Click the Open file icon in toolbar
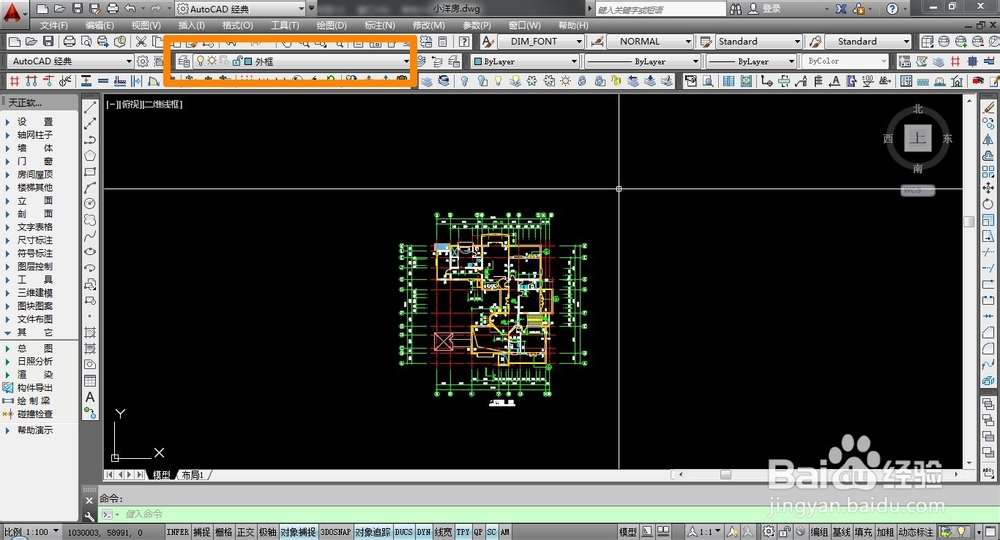 (x=31, y=41)
